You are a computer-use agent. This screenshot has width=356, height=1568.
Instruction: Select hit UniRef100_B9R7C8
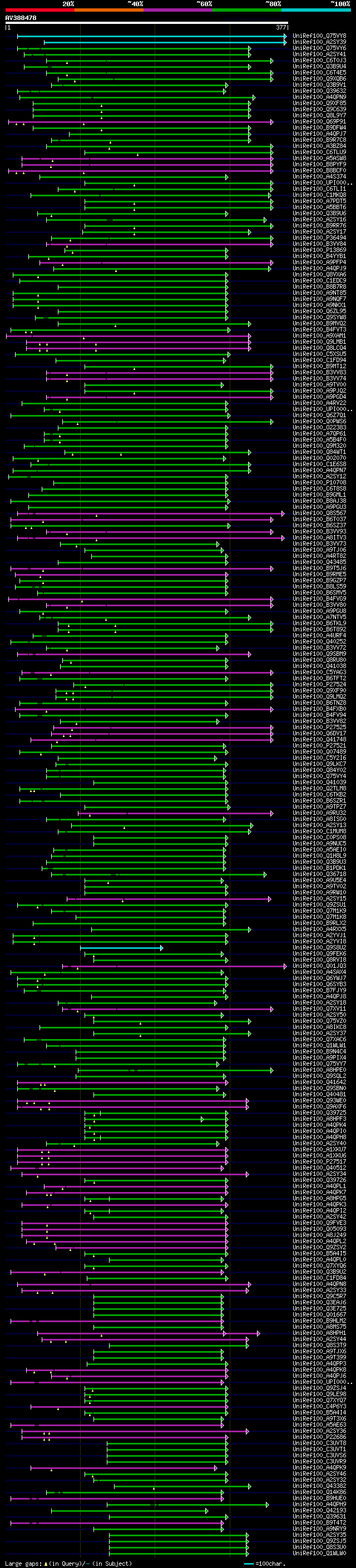[x=319, y=140]
